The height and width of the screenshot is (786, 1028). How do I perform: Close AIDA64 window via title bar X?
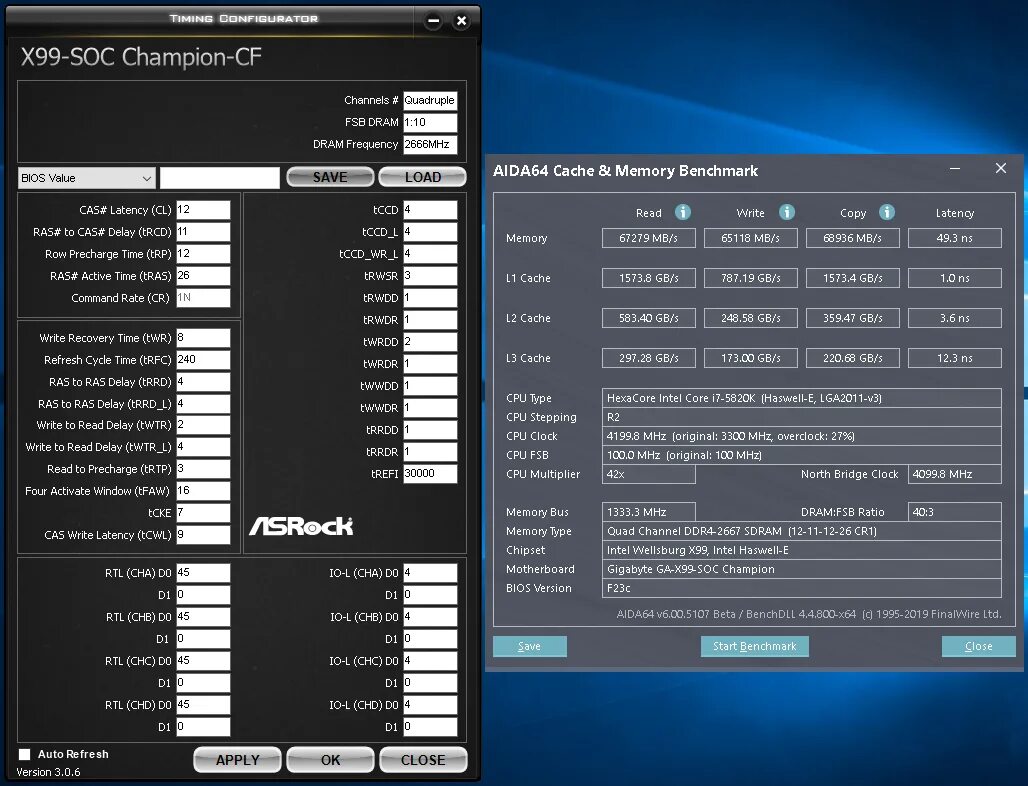click(1001, 168)
